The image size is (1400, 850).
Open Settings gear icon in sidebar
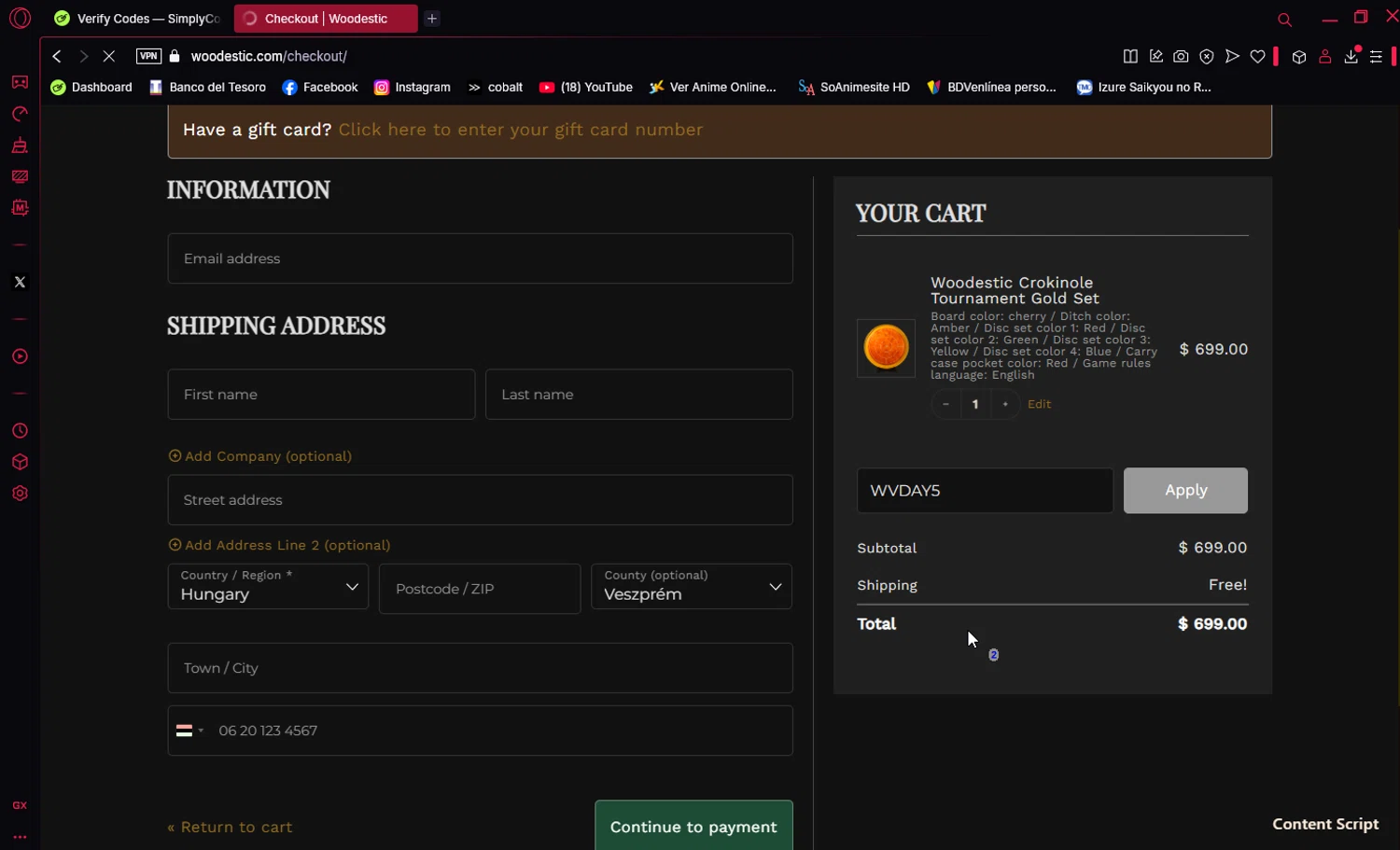pos(20,494)
